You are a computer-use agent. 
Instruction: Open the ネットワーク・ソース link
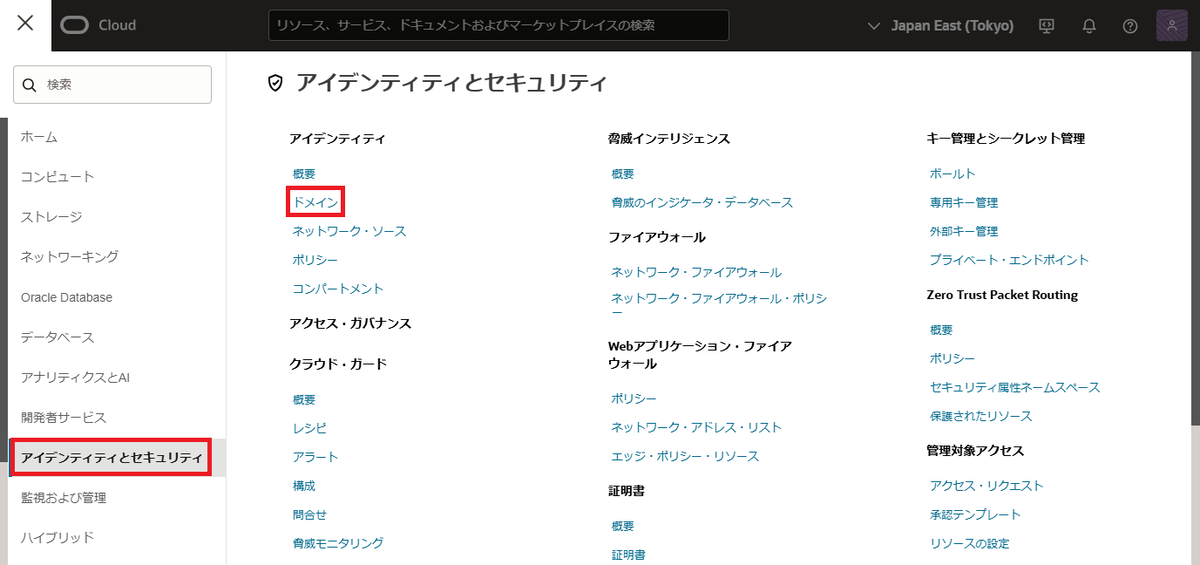pyautogui.click(x=349, y=231)
